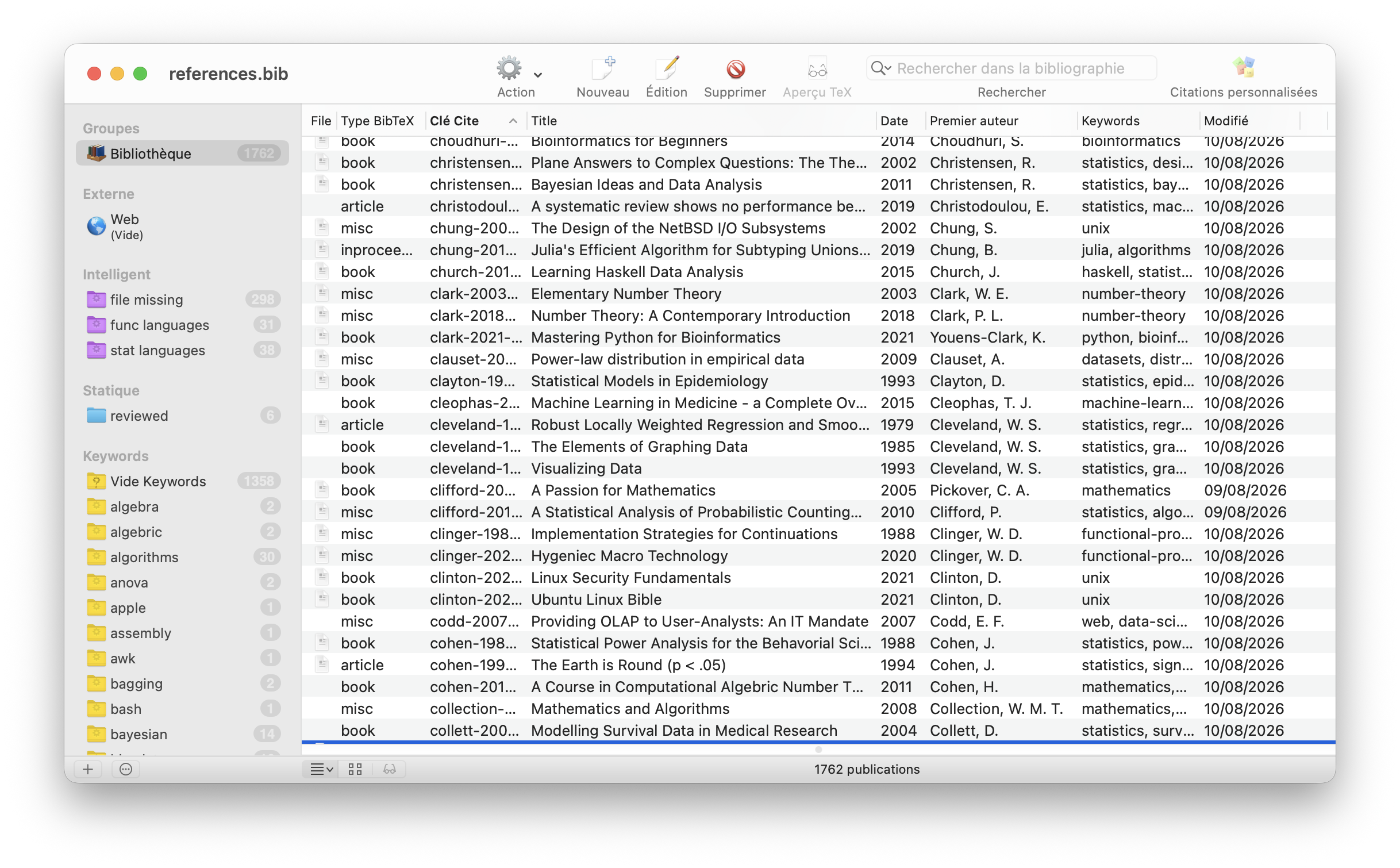Select the Web external group
This screenshot has width=1400, height=868.
click(x=182, y=226)
